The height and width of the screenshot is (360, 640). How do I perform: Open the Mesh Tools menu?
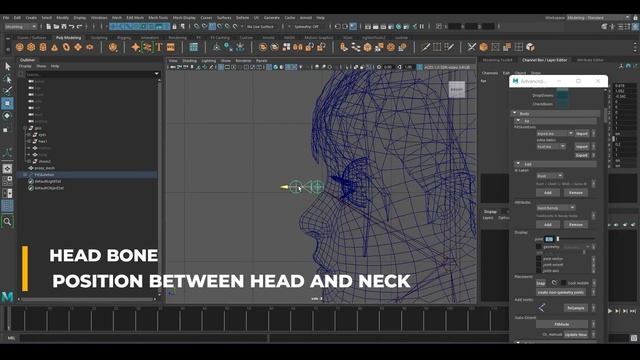click(158, 18)
